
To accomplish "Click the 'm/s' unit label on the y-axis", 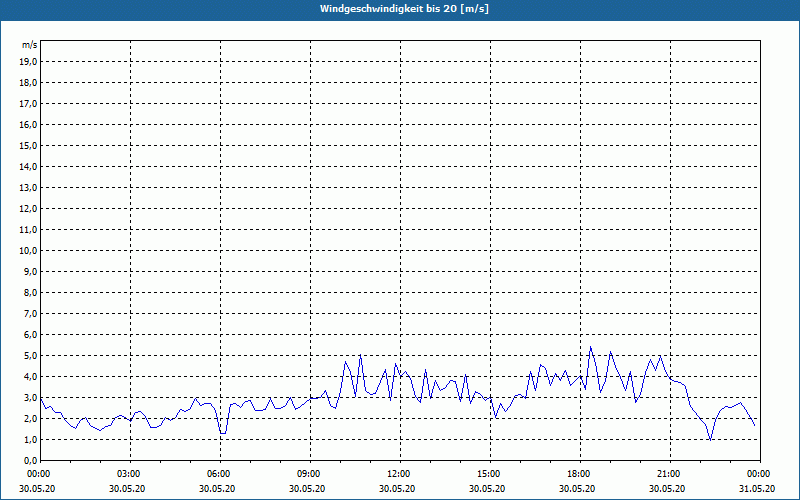I will coord(30,45).
